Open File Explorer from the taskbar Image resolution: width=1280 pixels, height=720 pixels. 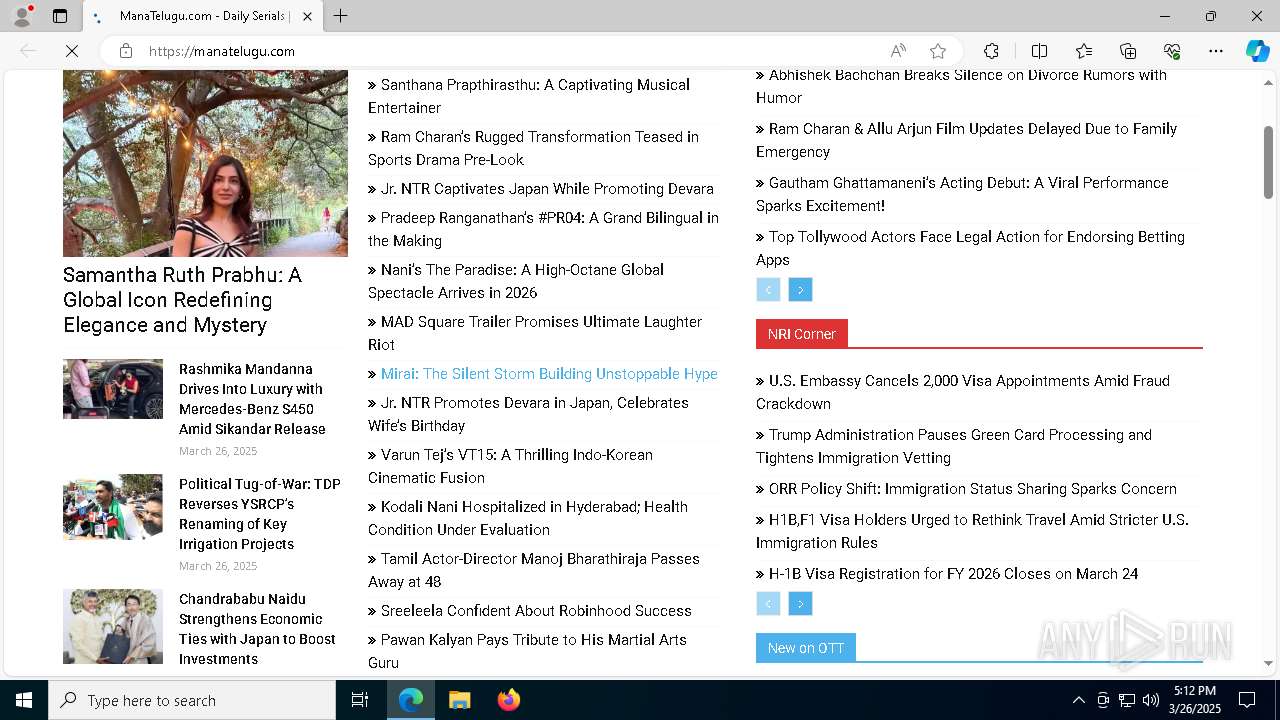[x=460, y=700]
